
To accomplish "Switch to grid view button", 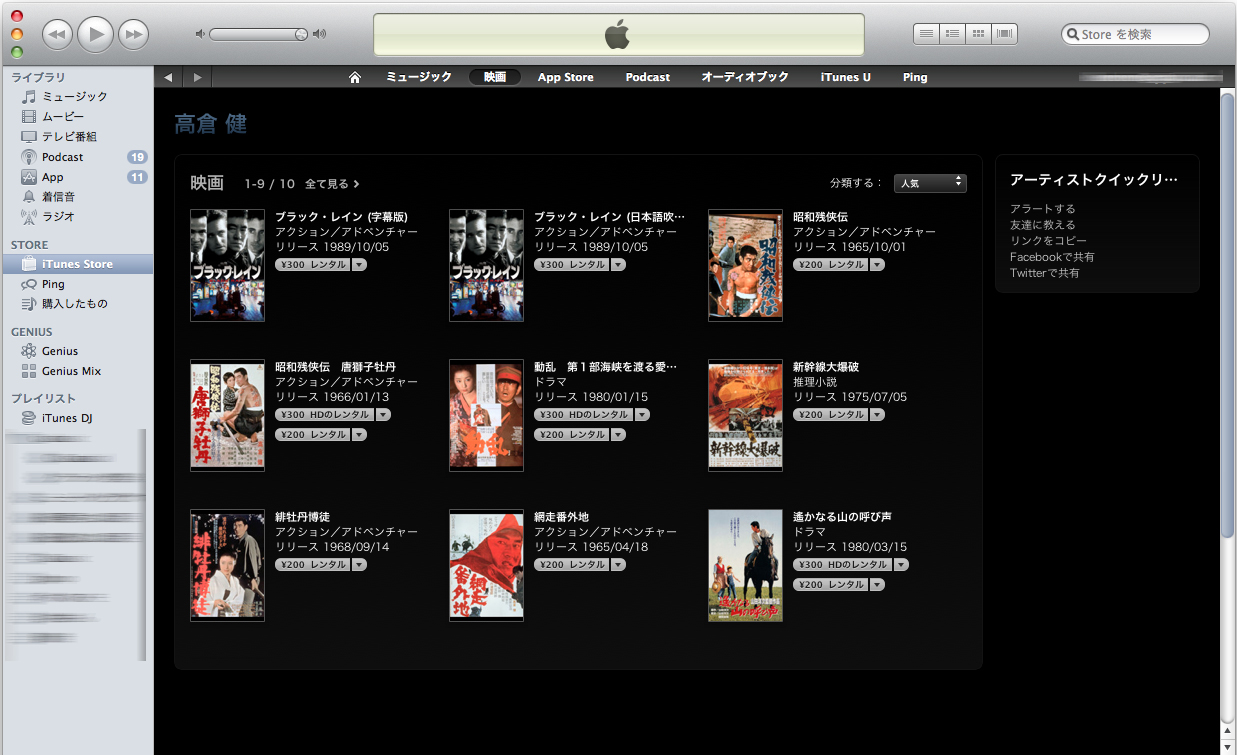I will (979, 34).
